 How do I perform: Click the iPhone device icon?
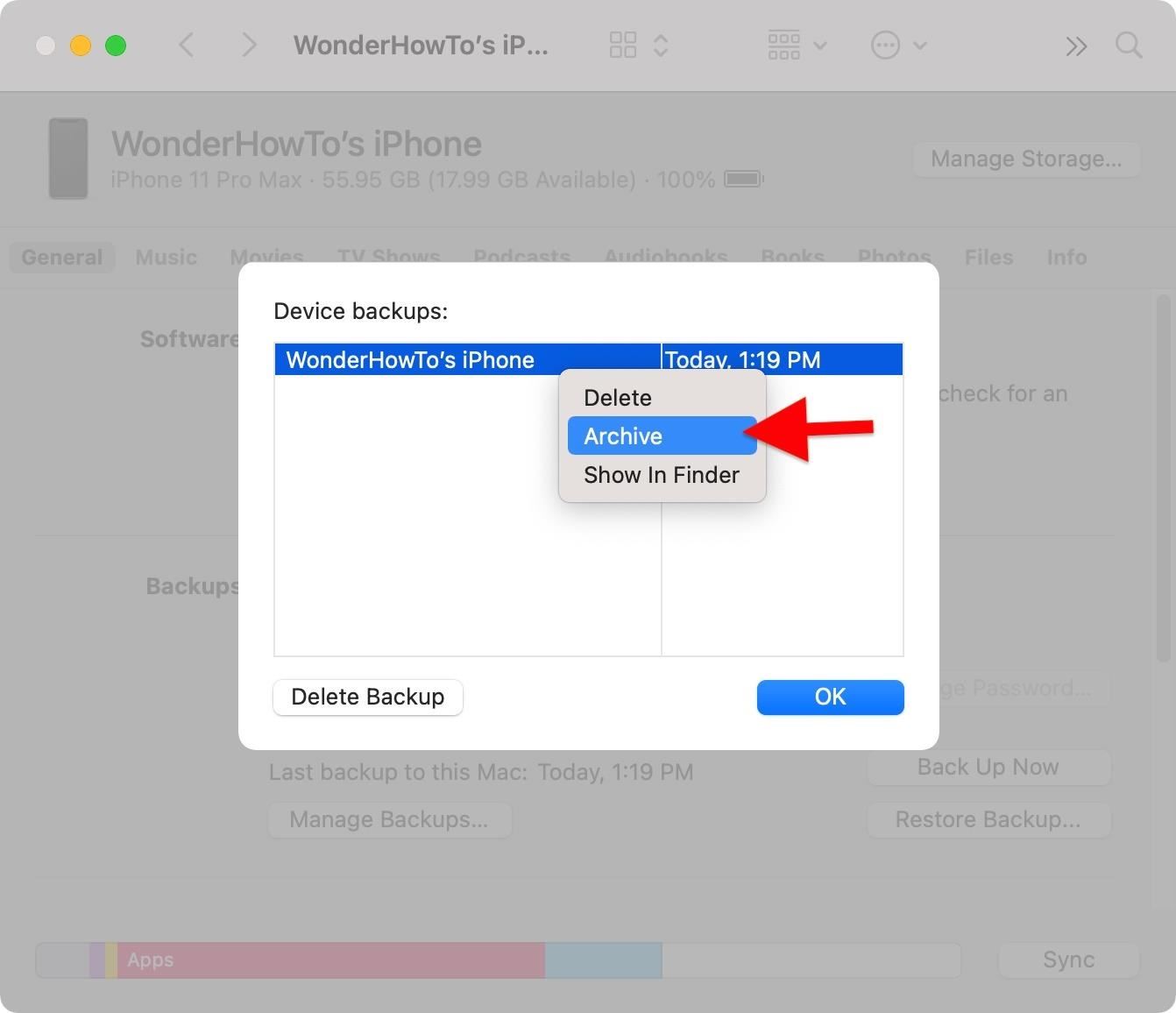(x=67, y=159)
